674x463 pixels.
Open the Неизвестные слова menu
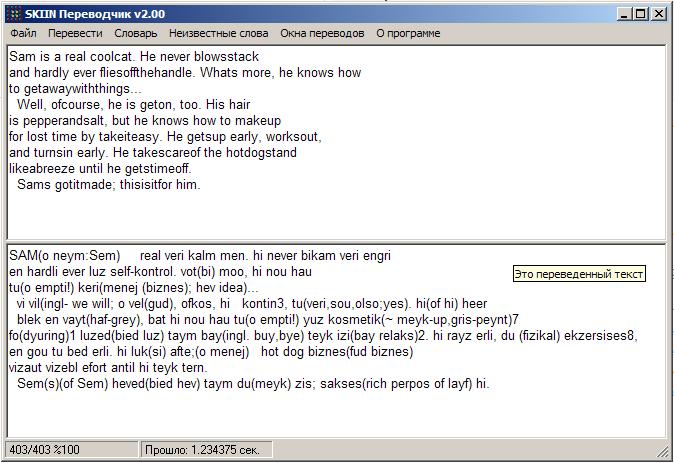pyautogui.click(x=219, y=33)
